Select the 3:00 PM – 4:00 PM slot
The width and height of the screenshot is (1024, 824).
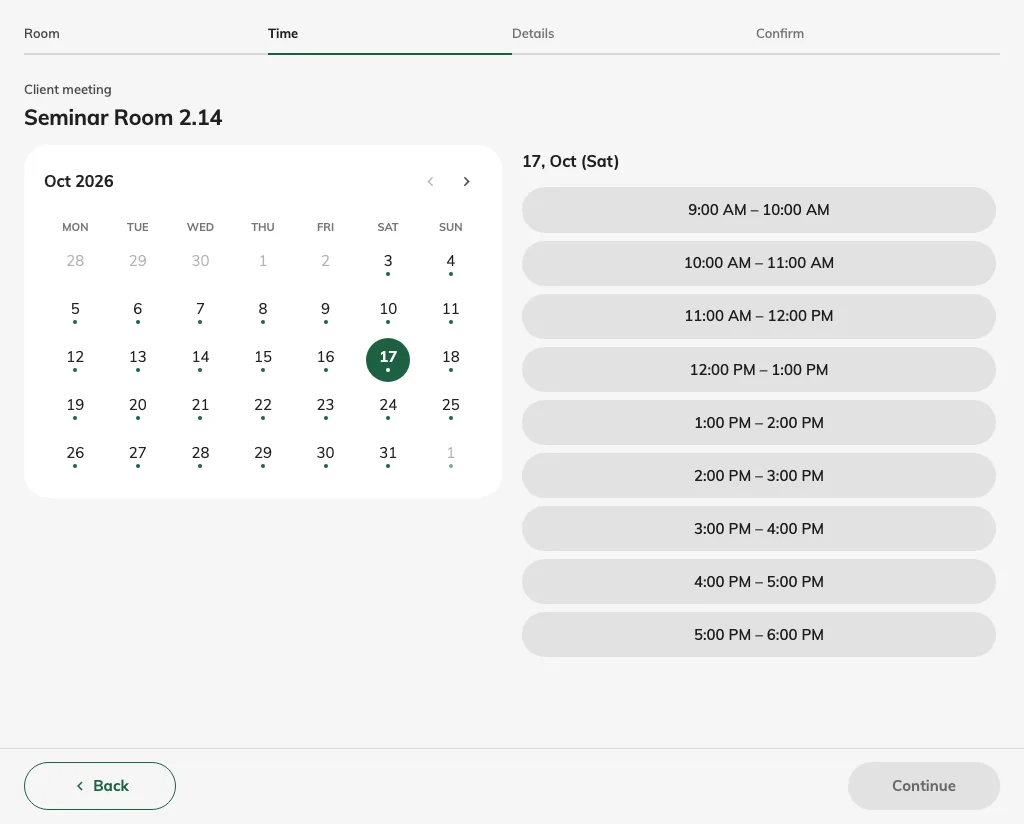pos(759,528)
